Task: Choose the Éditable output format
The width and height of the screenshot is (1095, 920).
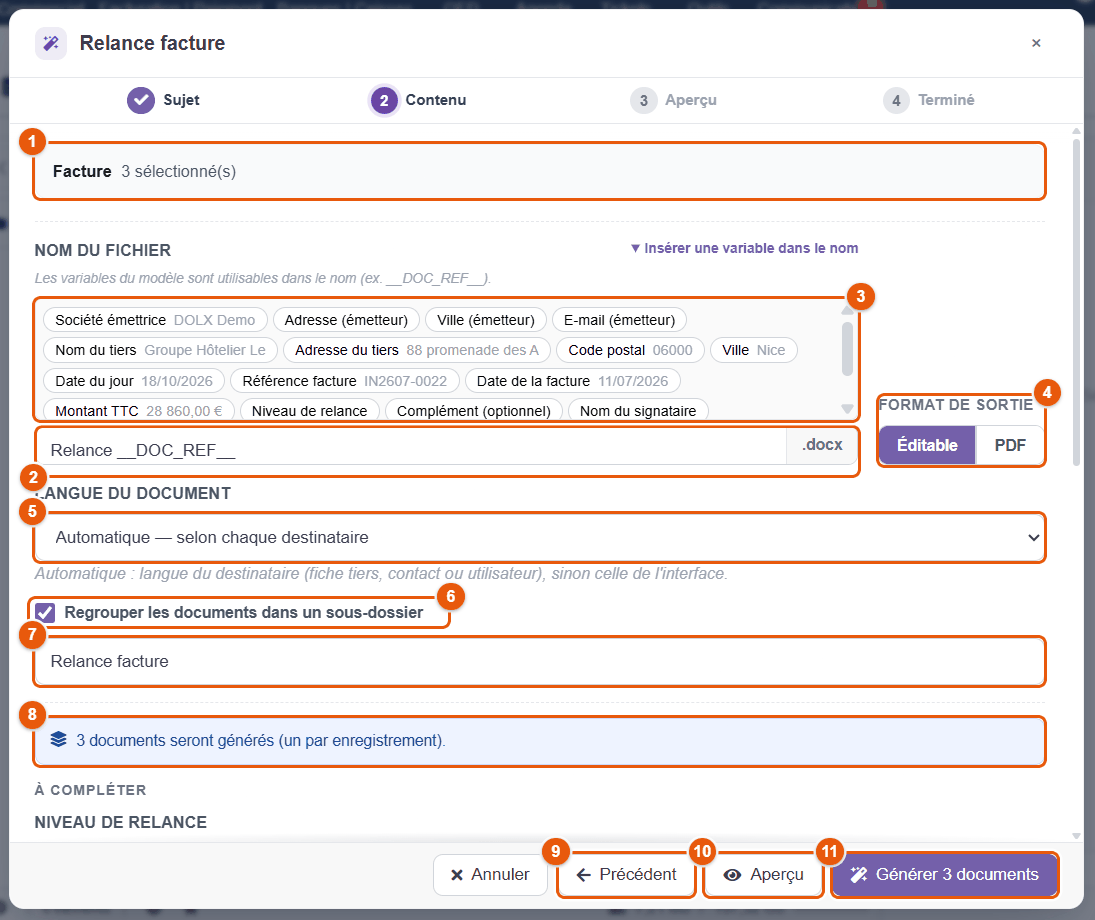Action: 927,445
